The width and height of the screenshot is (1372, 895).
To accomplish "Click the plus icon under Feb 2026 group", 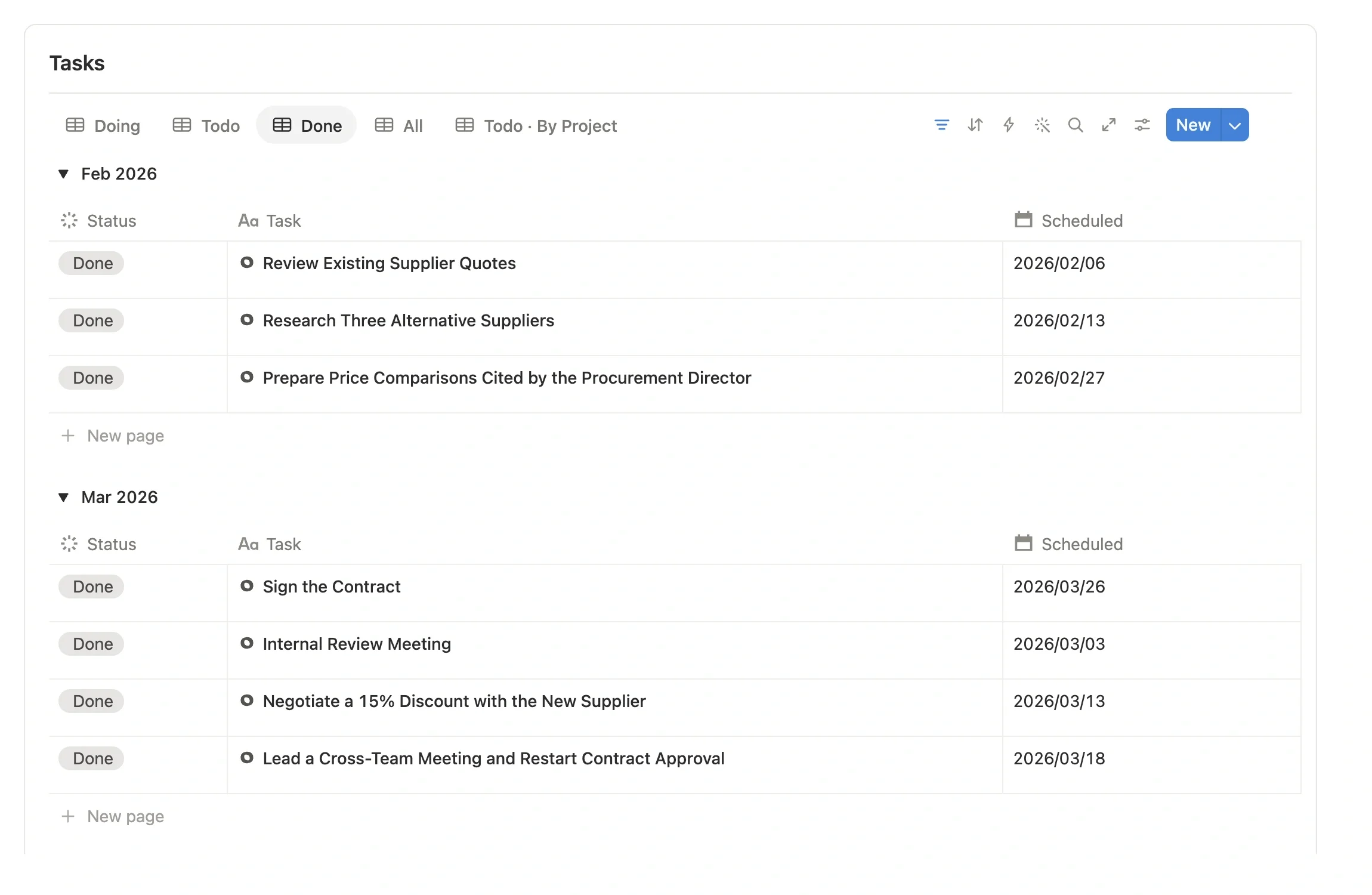I will click(x=68, y=436).
